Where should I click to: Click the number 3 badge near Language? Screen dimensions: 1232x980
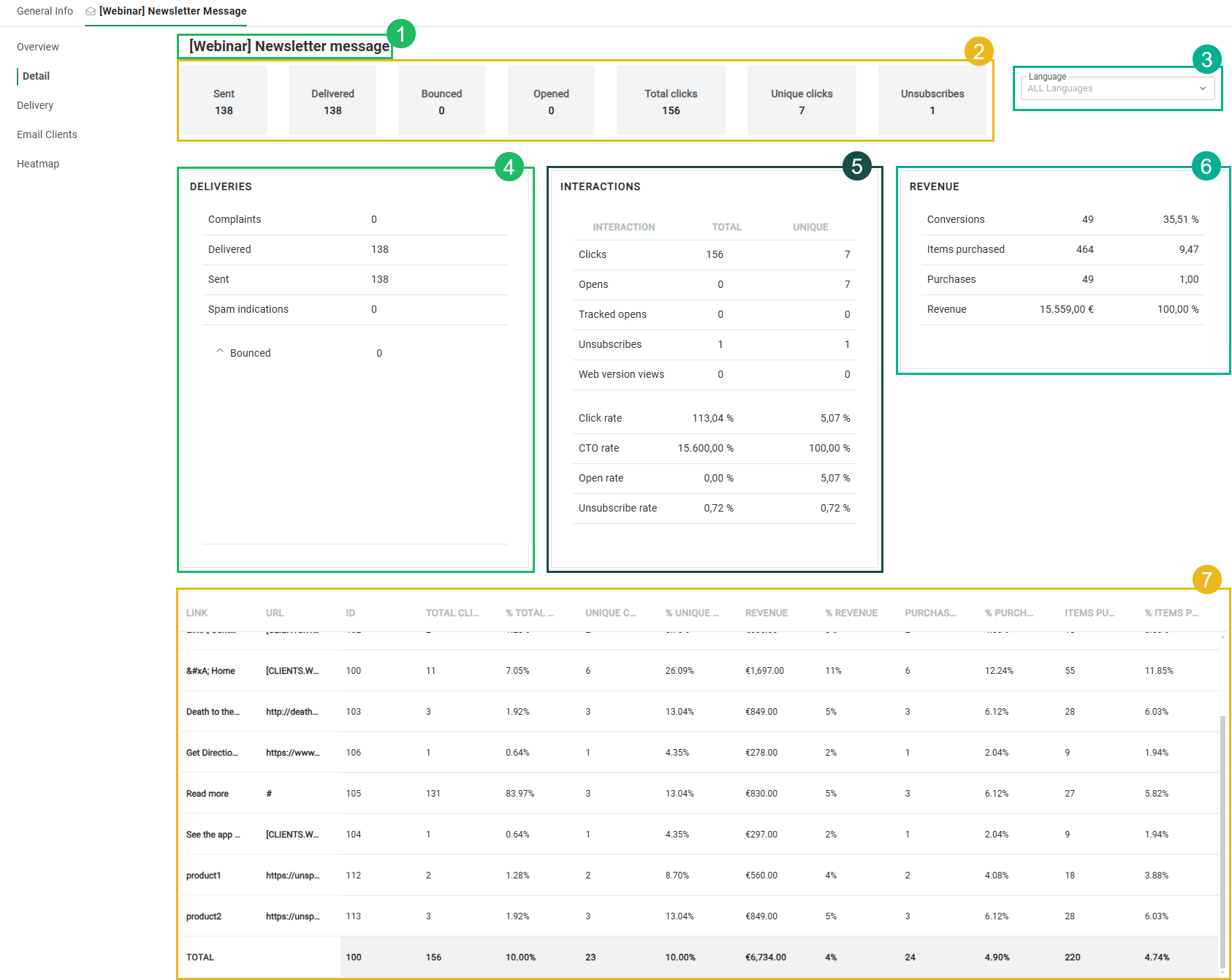[1206, 60]
